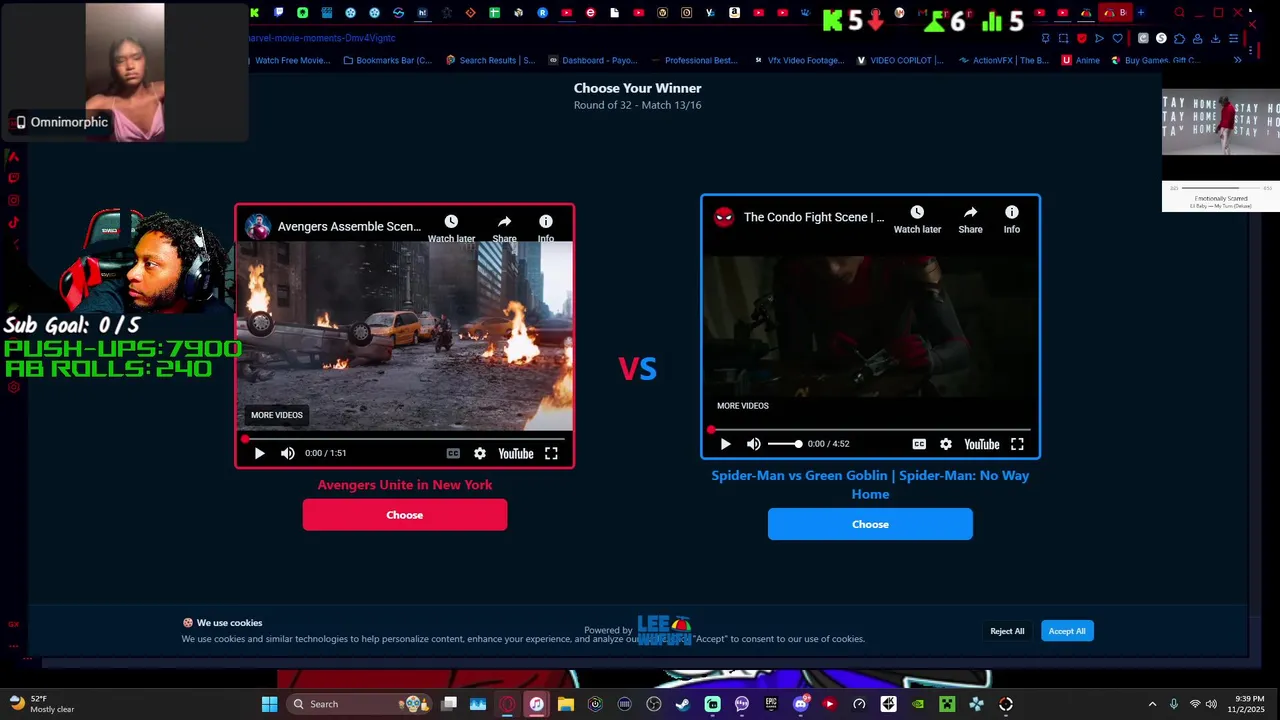Viewport: 1280px width, 720px height.
Task: Show Info for Avengers Assemble video
Action: pyautogui.click(x=545, y=228)
